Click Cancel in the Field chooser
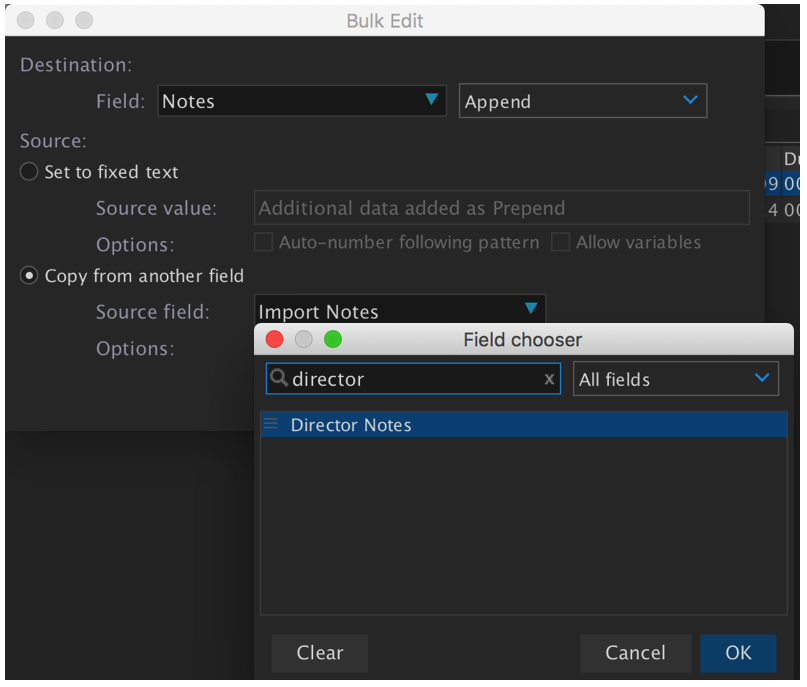Screen dimensions: 807x687 coord(635,652)
